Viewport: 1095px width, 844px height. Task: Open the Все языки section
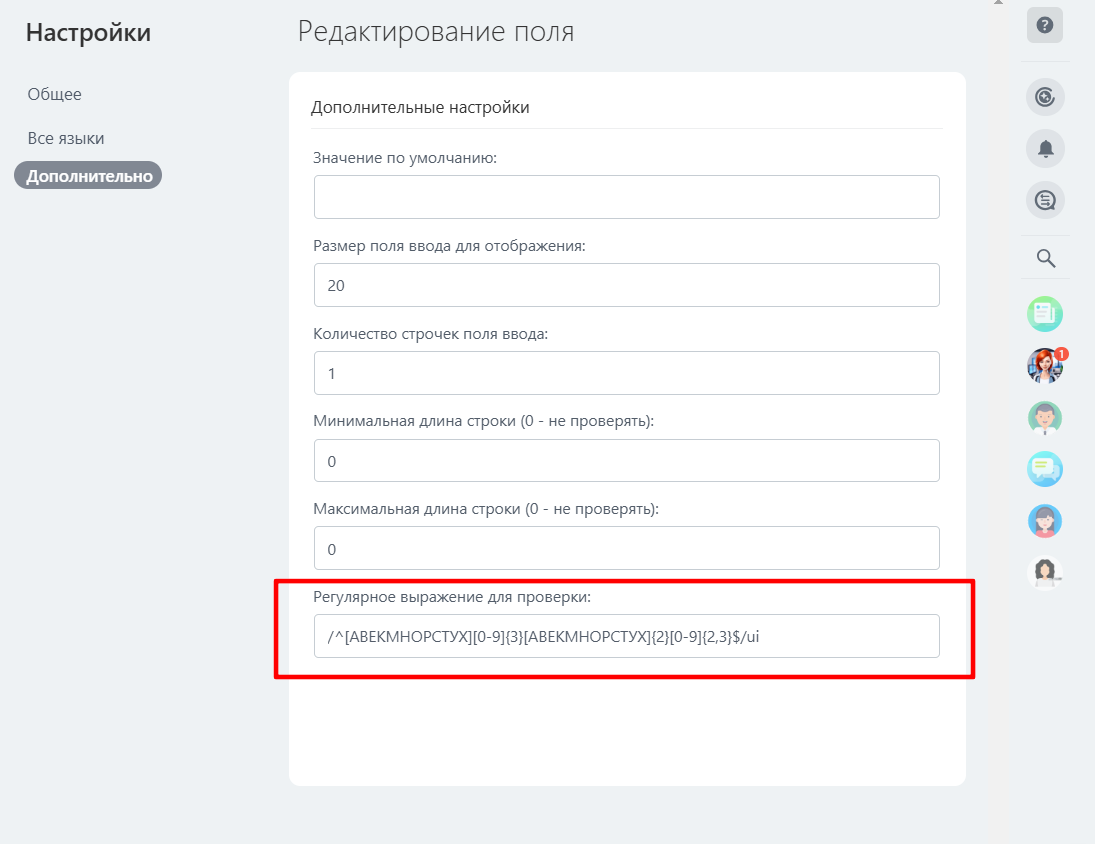pos(62,138)
